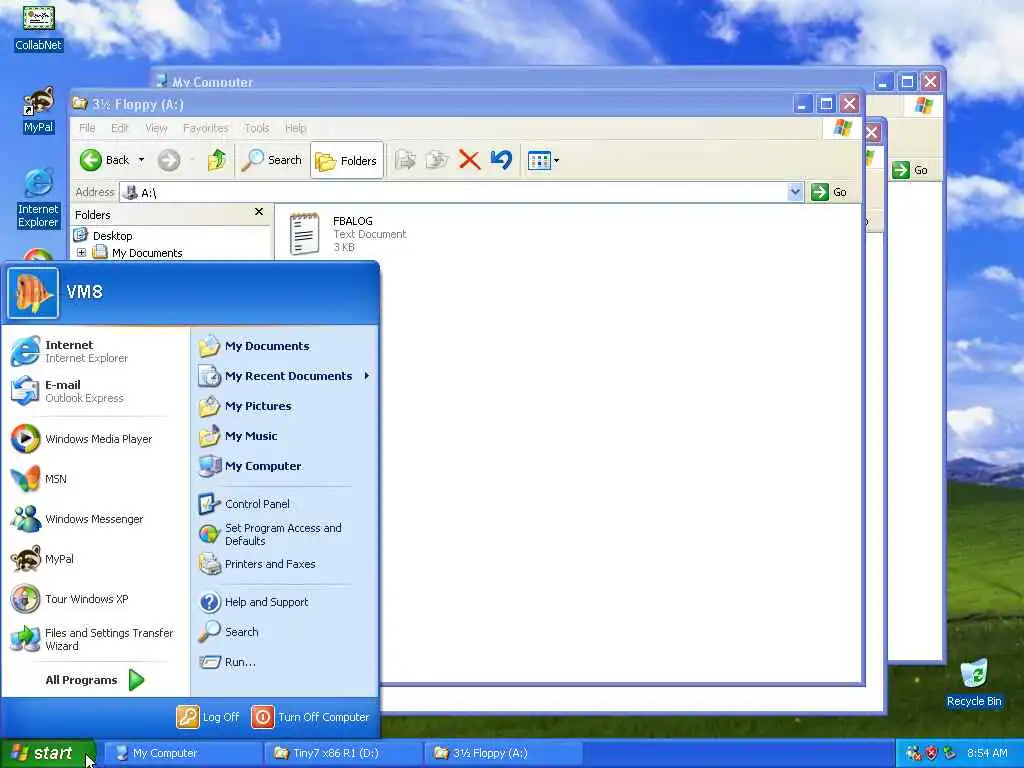Expand My Recent Documents submenu
Screen dimensions: 1024x768
(x=285, y=376)
